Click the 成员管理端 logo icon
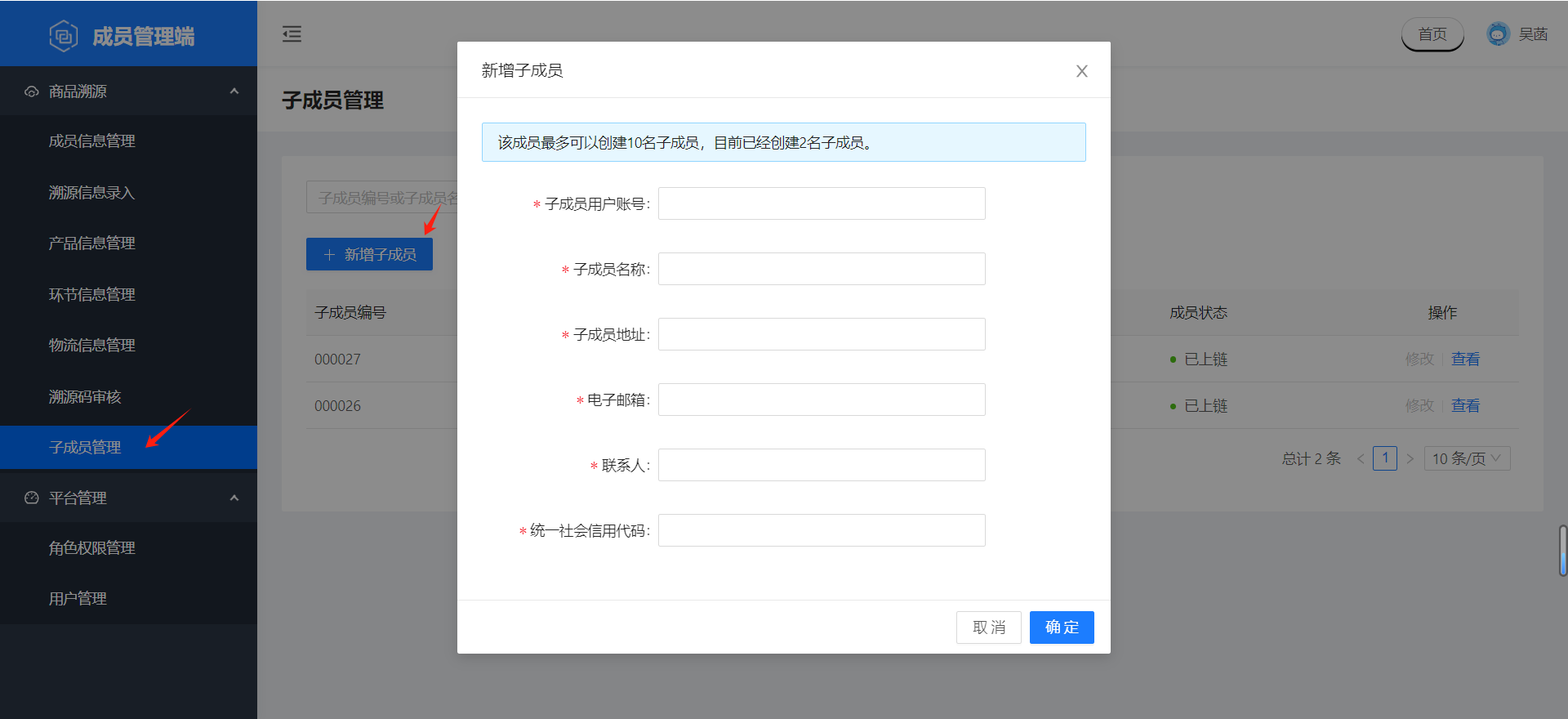The image size is (1568, 719). [x=64, y=36]
